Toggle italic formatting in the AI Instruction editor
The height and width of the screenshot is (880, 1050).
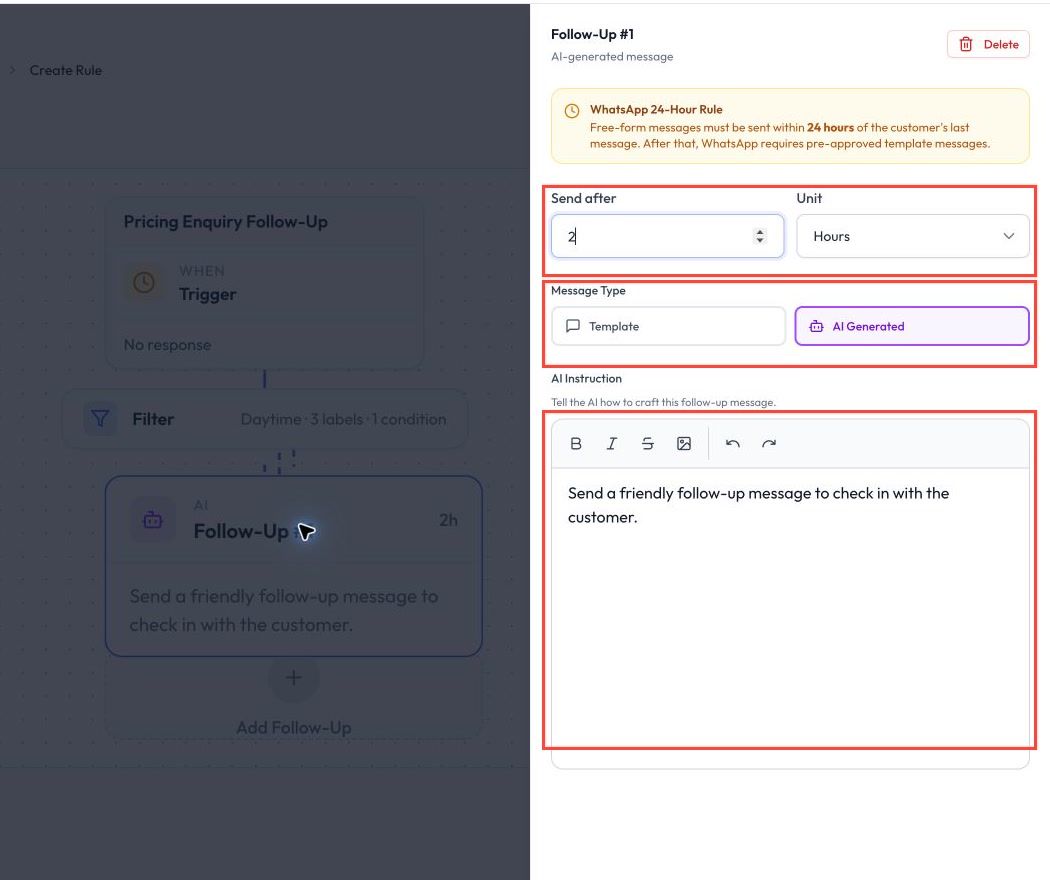(x=611, y=443)
